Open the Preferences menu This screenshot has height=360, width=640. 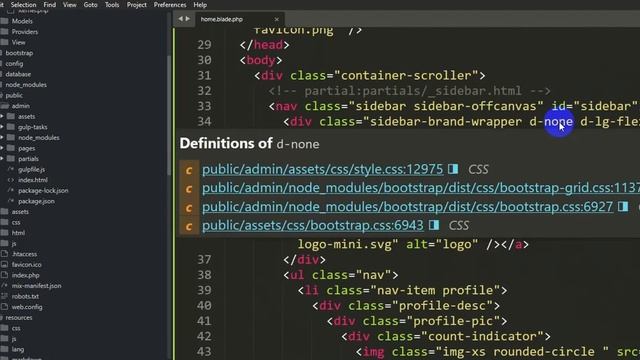coord(170,5)
